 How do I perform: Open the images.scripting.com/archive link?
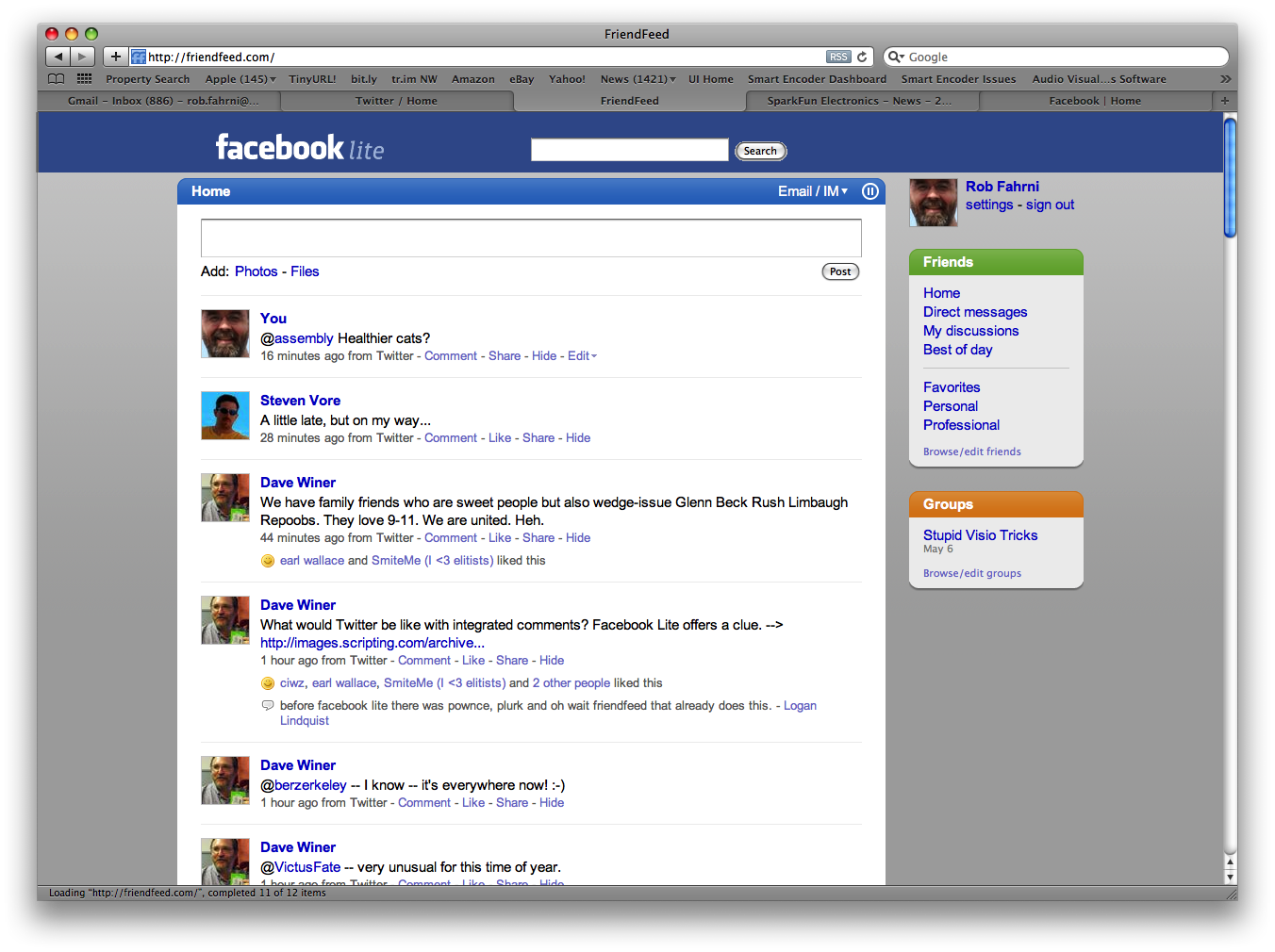tap(373, 643)
